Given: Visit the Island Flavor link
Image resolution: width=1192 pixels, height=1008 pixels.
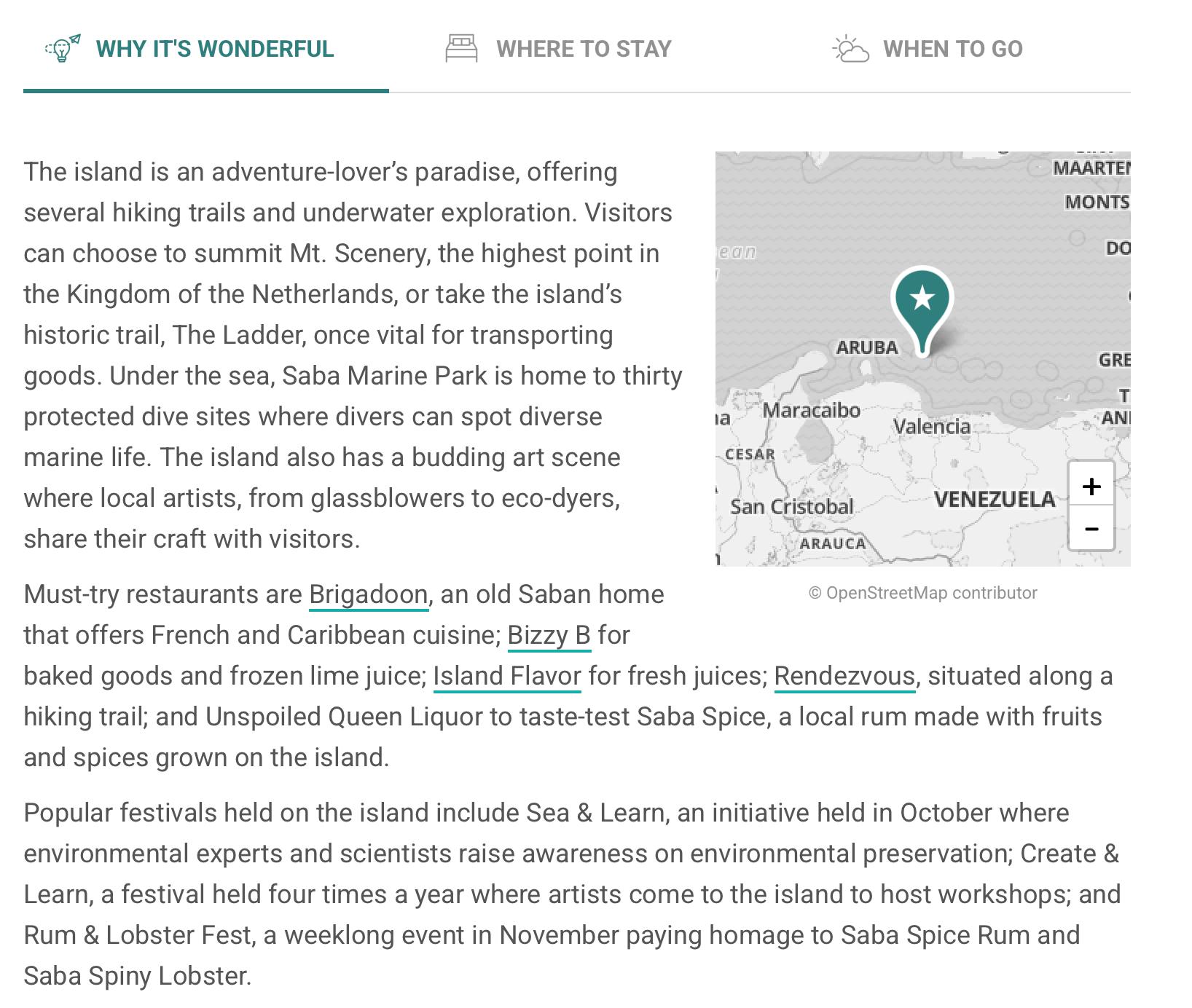Looking at the screenshot, I should (507, 676).
